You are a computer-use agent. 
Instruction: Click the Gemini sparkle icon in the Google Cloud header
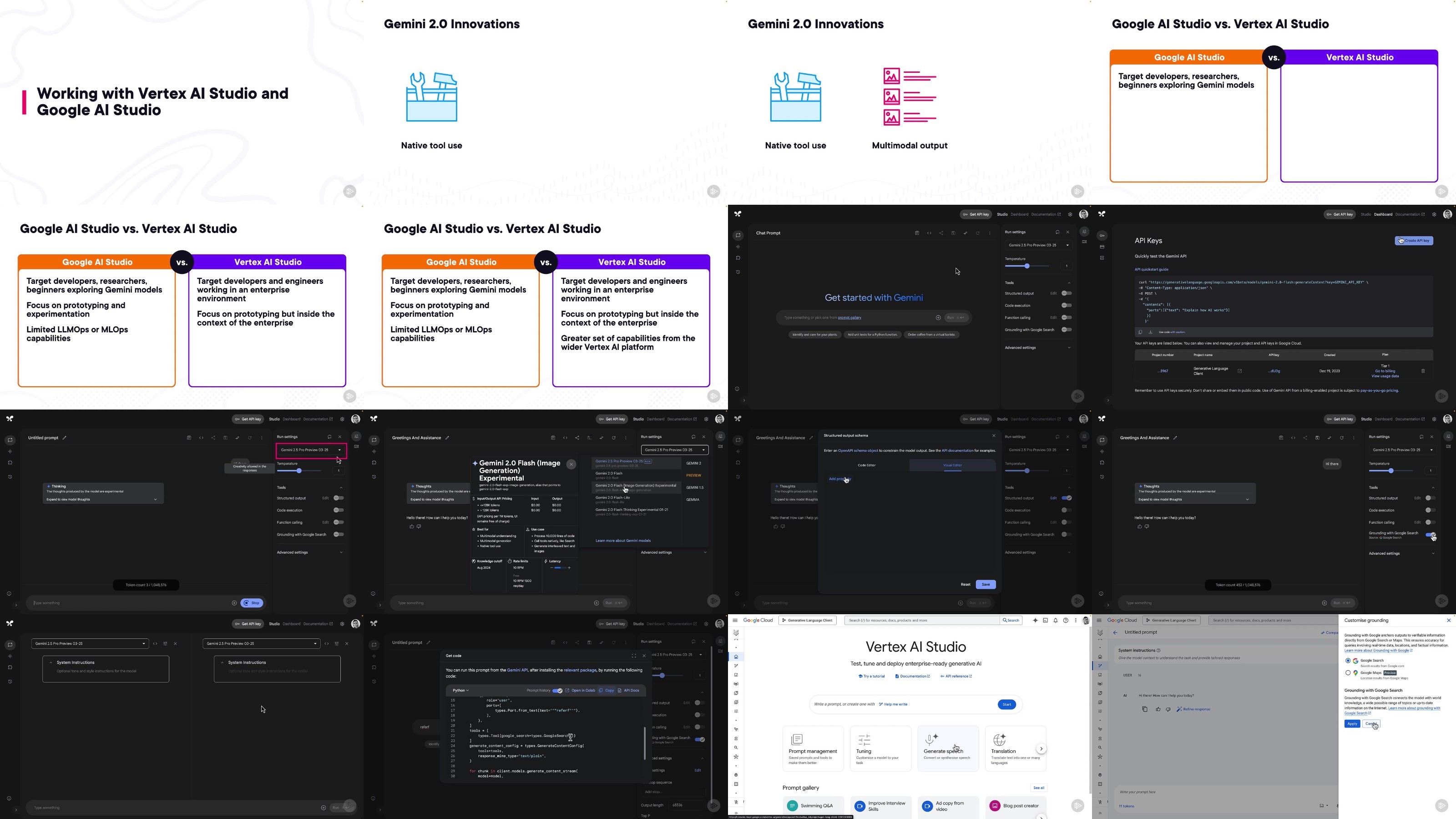(x=1035, y=620)
